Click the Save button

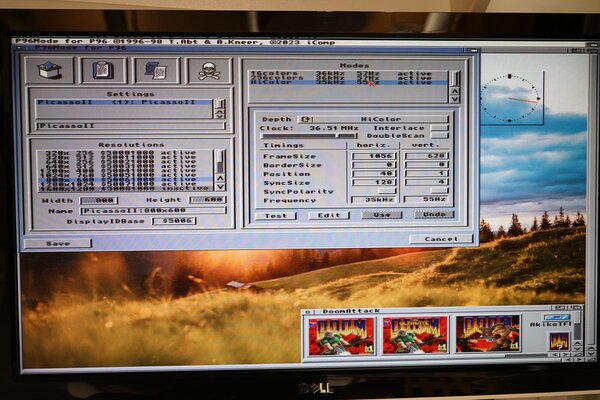(x=57, y=243)
